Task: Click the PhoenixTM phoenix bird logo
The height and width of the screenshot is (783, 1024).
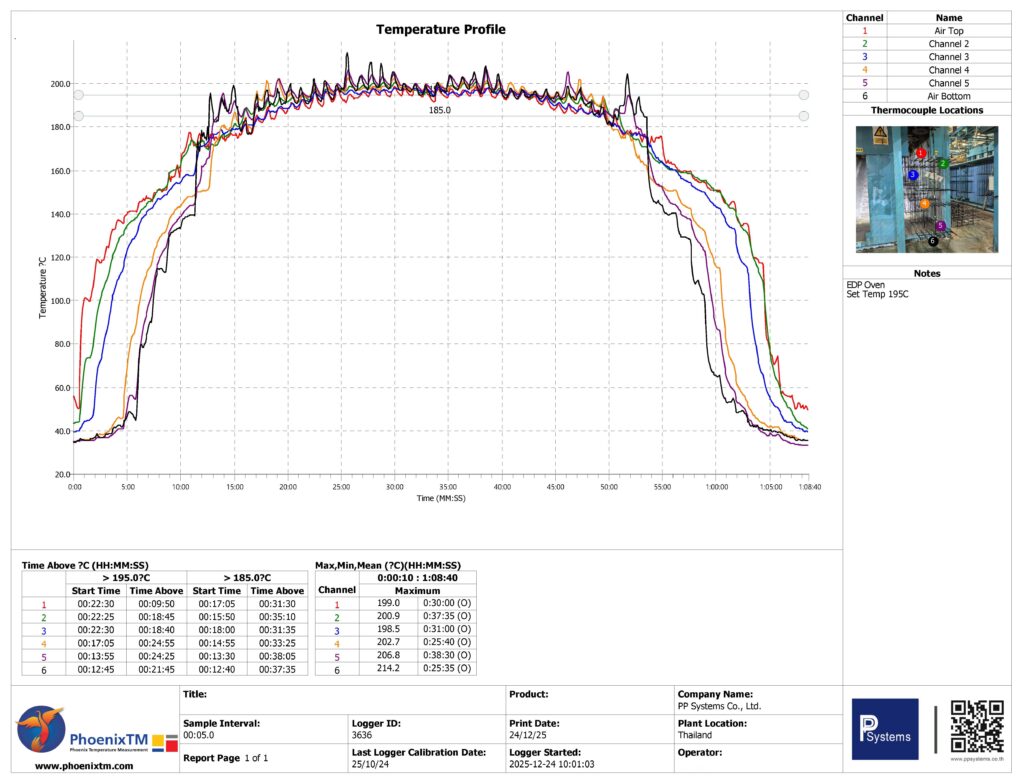Action: (40, 728)
